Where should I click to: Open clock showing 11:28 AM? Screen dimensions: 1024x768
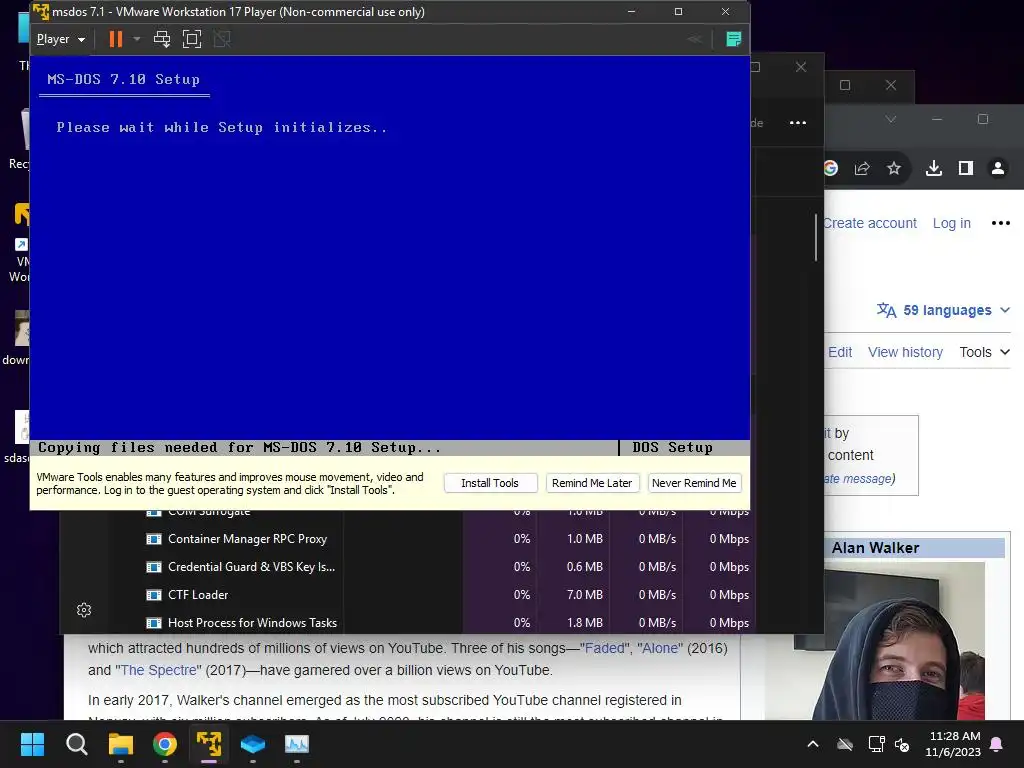tap(953, 744)
